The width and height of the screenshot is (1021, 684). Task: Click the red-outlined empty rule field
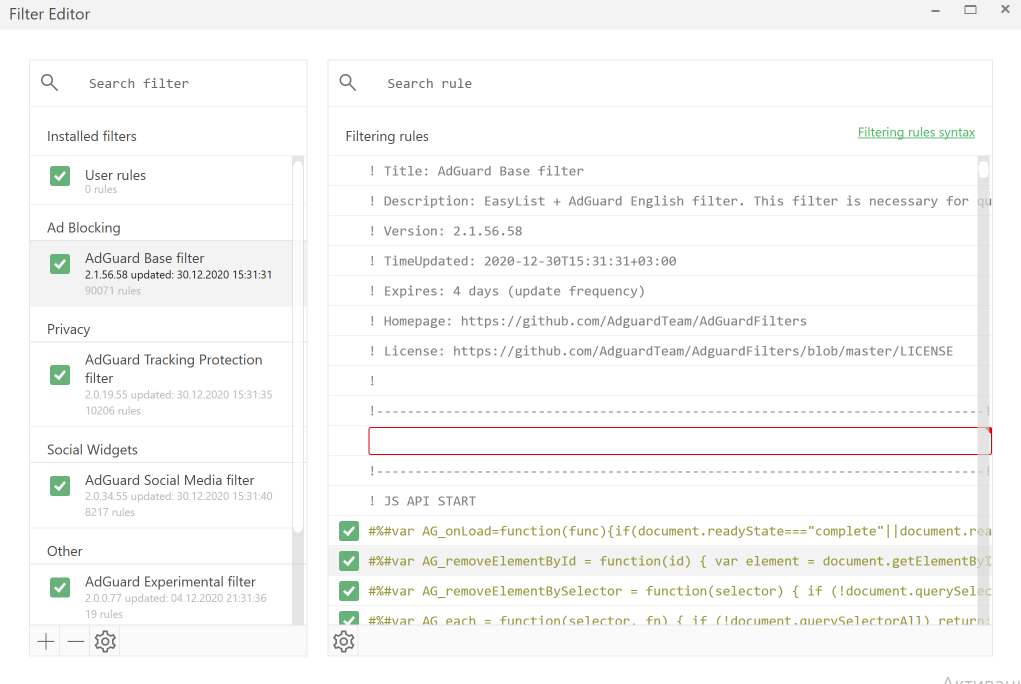point(679,441)
